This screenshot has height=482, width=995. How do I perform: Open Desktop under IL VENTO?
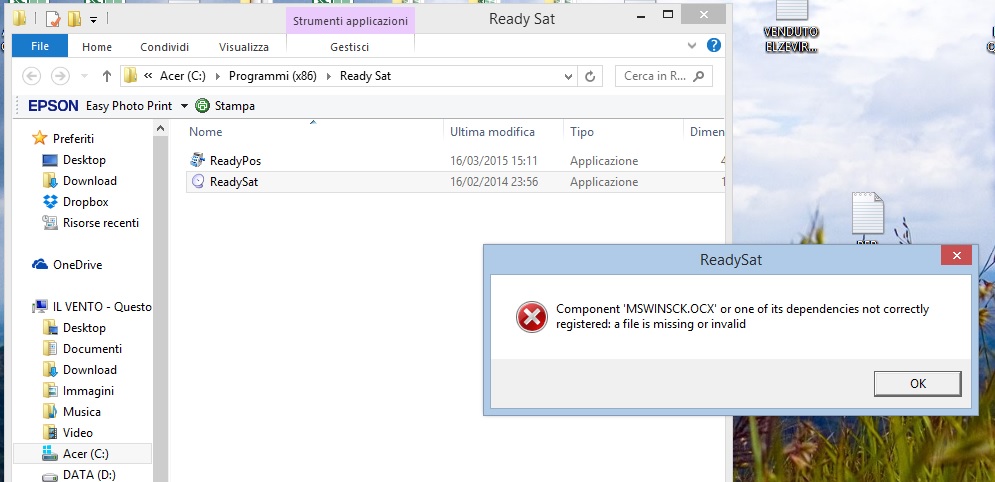[x=84, y=328]
